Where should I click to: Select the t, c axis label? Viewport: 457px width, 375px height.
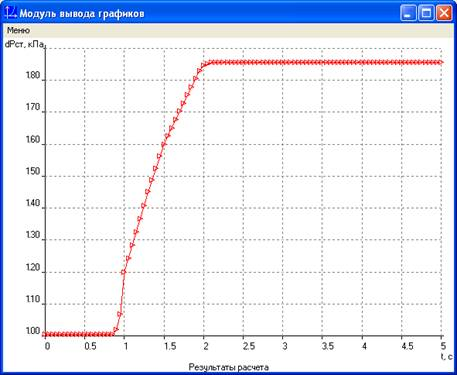447,357
